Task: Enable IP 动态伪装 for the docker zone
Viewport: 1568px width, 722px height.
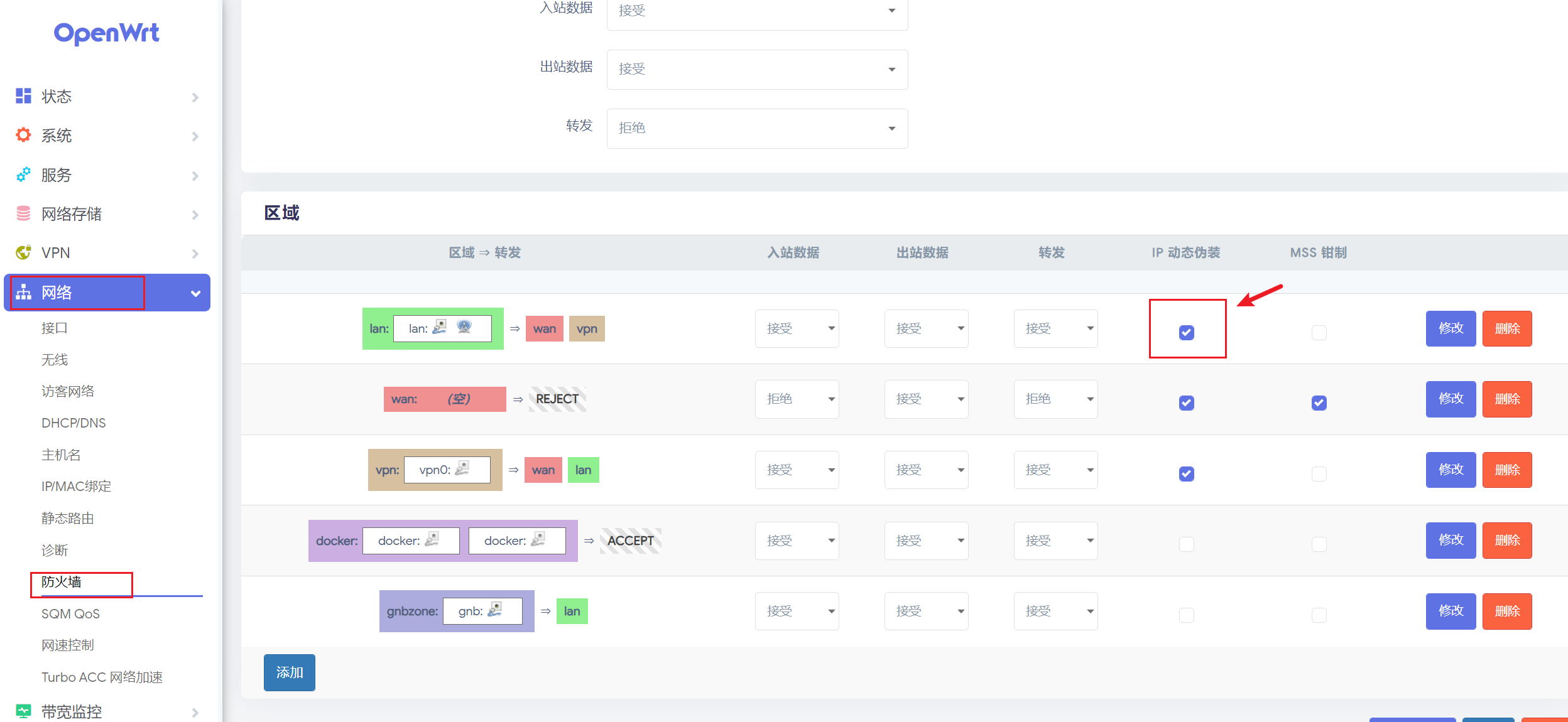Action: click(x=1186, y=544)
